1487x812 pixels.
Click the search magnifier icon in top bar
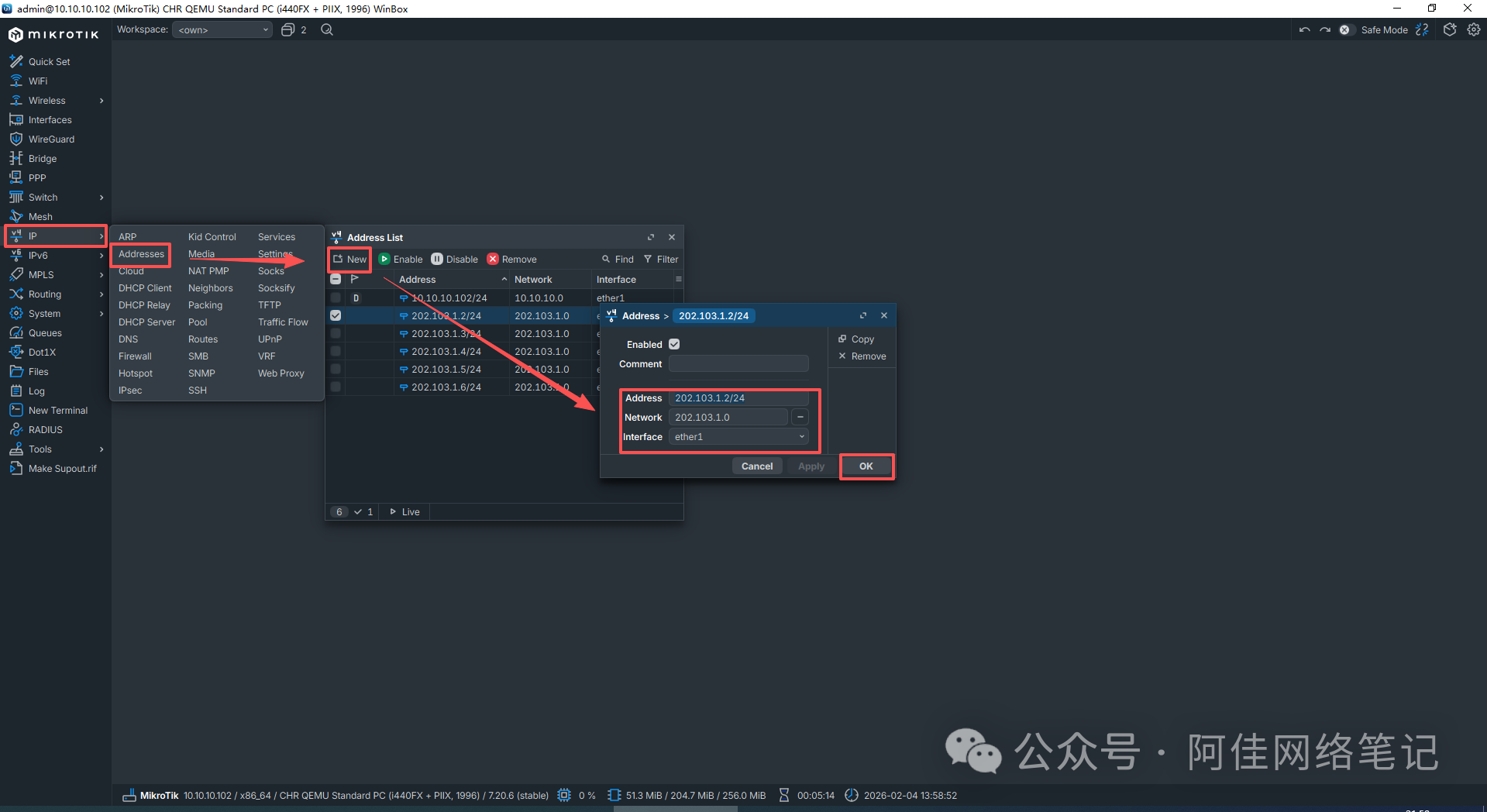click(x=327, y=29)
